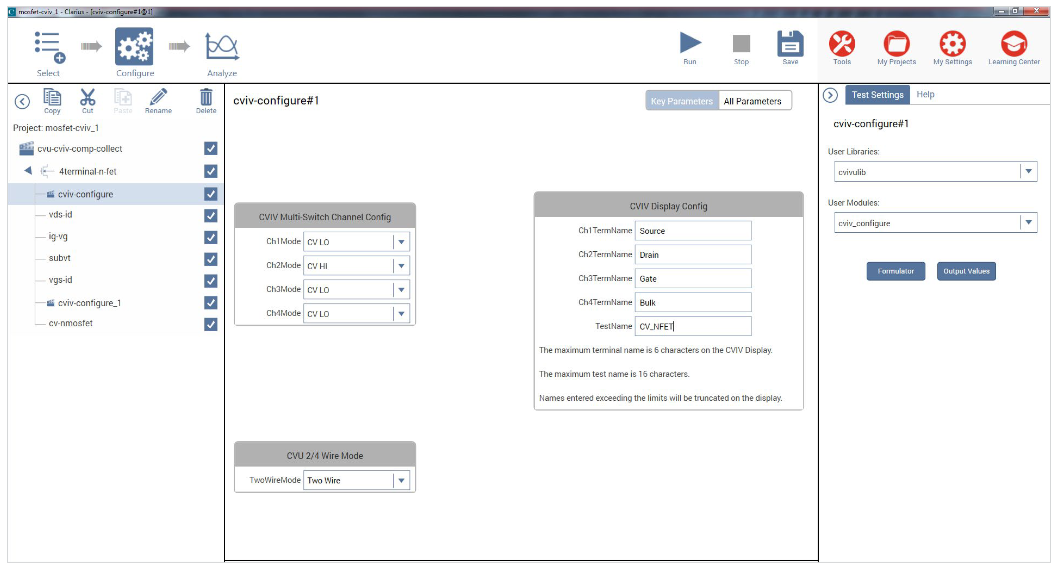Uncheck the vds-id test checkbox

[210, 215]
